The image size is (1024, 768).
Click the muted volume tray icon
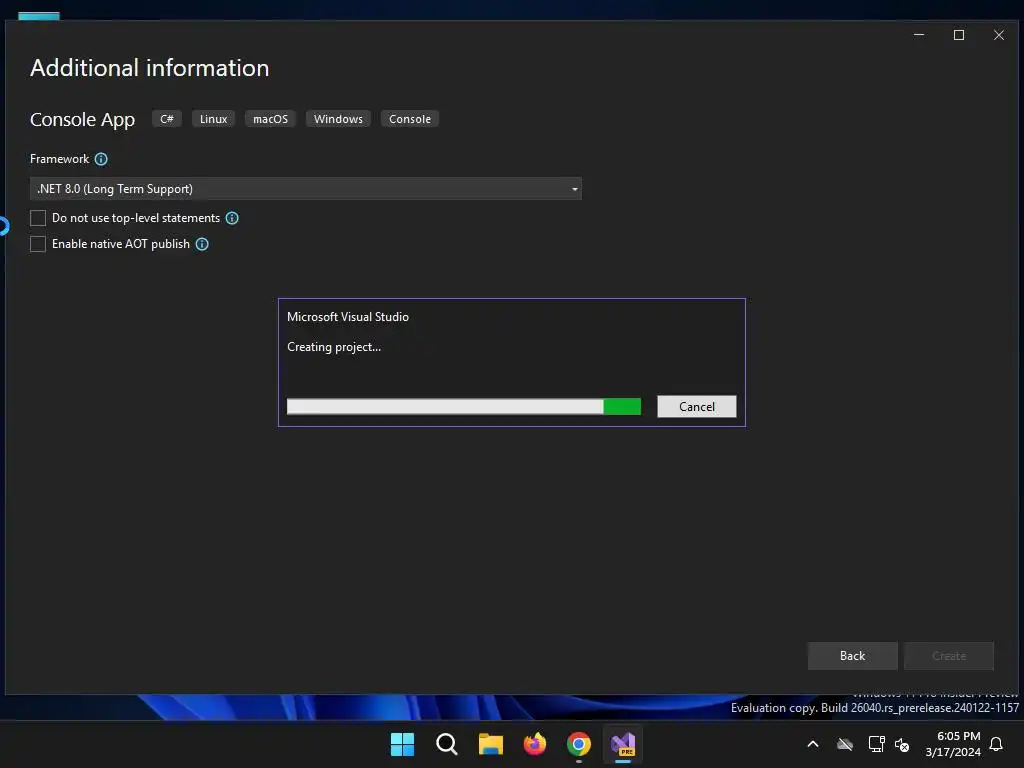click(x=902, y=744)
